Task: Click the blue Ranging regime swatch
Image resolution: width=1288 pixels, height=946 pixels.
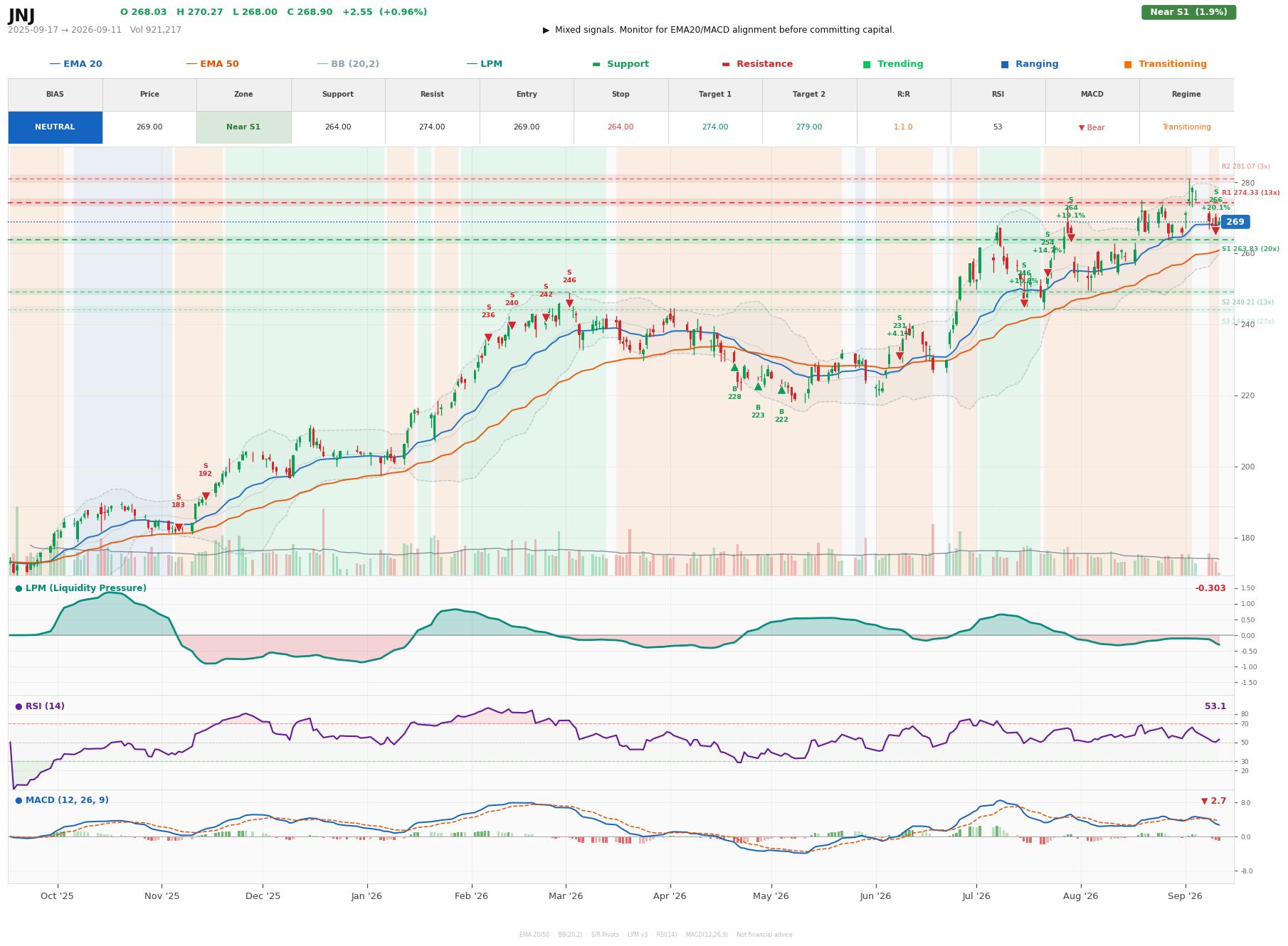Action: tap(1005, 64)
